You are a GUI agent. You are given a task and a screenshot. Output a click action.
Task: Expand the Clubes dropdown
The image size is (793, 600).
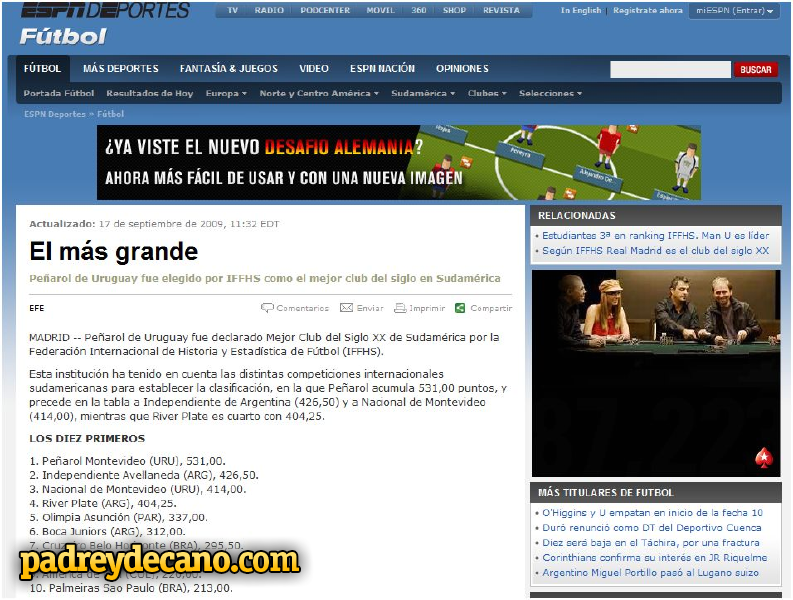point(487,93)
